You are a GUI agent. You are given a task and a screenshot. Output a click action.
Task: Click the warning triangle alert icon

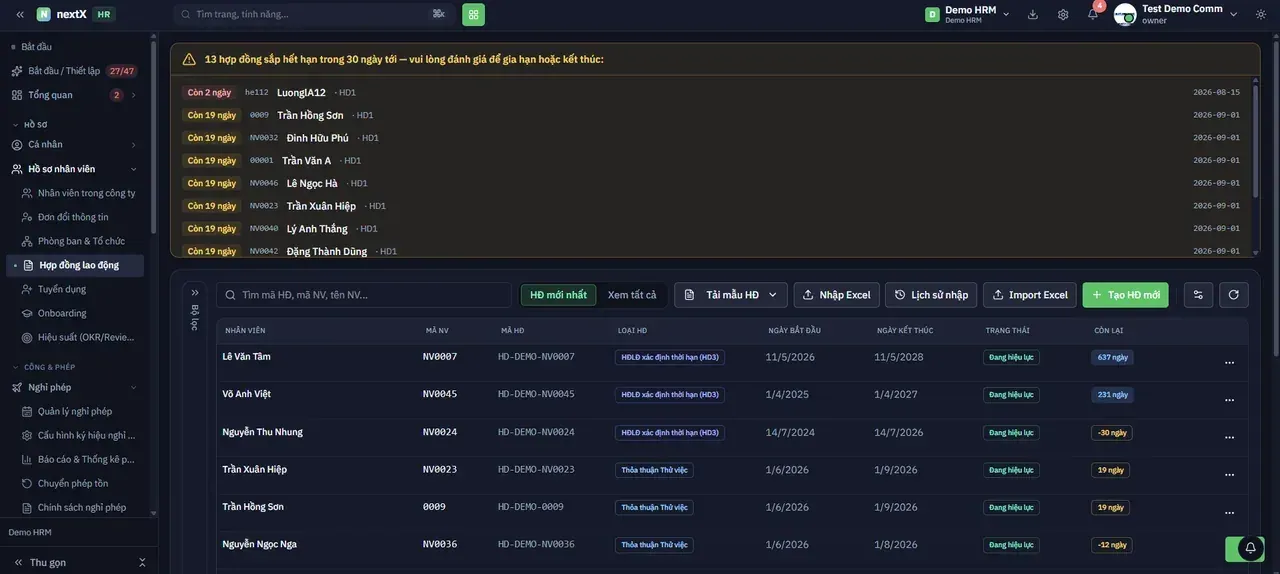[189, 59]
